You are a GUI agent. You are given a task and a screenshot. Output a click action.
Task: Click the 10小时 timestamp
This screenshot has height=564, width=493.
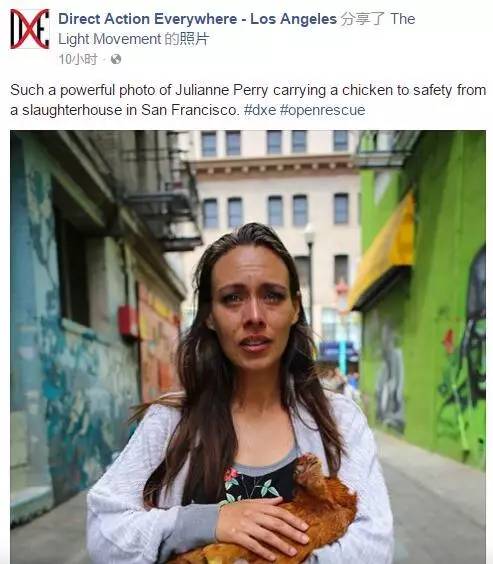(x=78, y=59)
